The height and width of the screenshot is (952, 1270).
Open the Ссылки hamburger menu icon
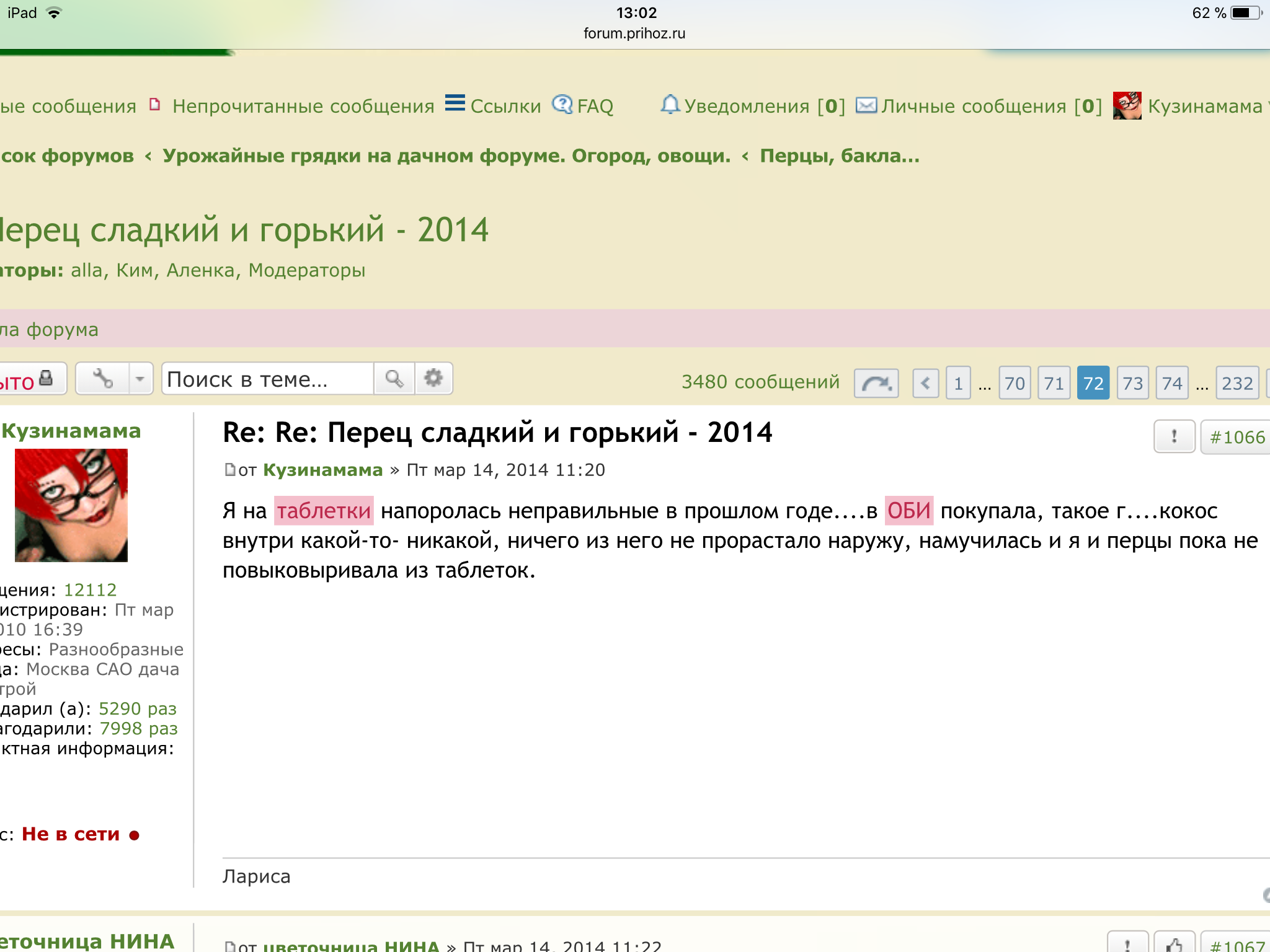tap(455, 103)
